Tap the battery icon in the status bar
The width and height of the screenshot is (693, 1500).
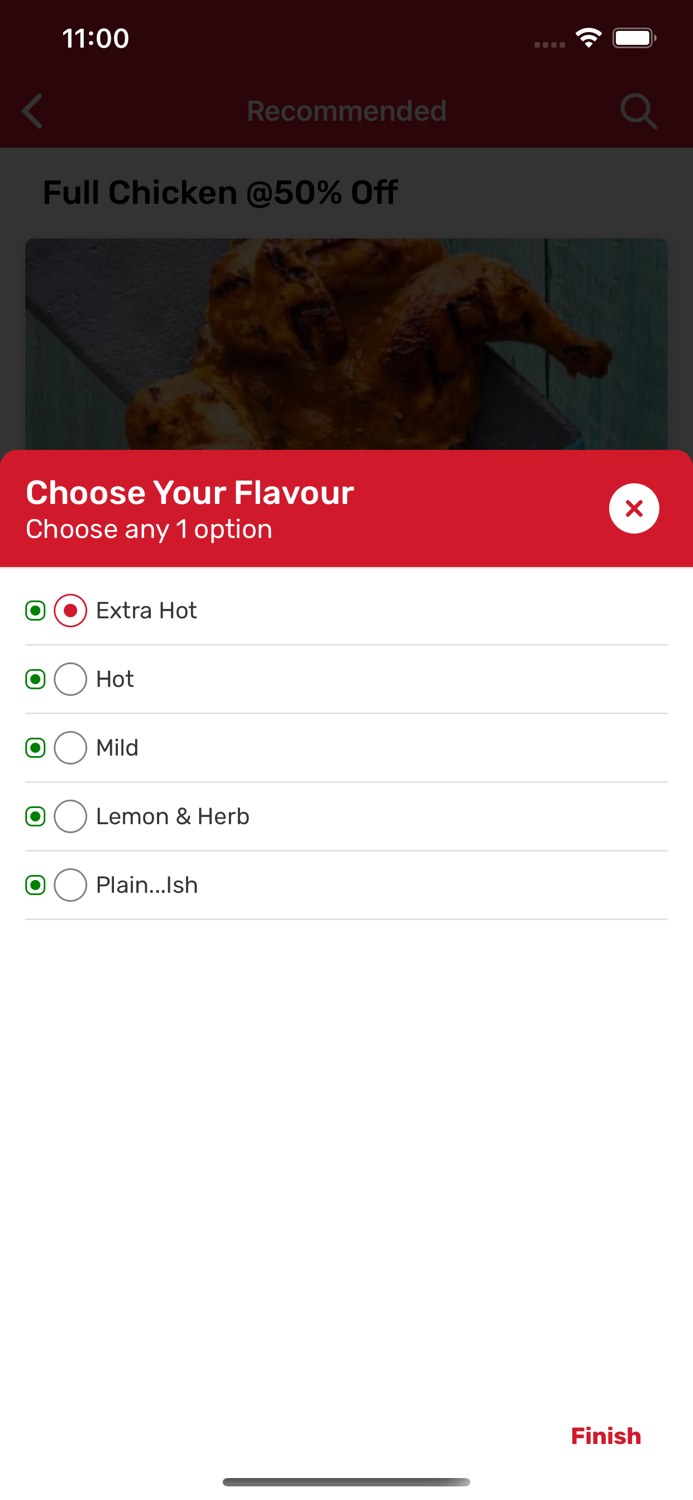(634, 37)
